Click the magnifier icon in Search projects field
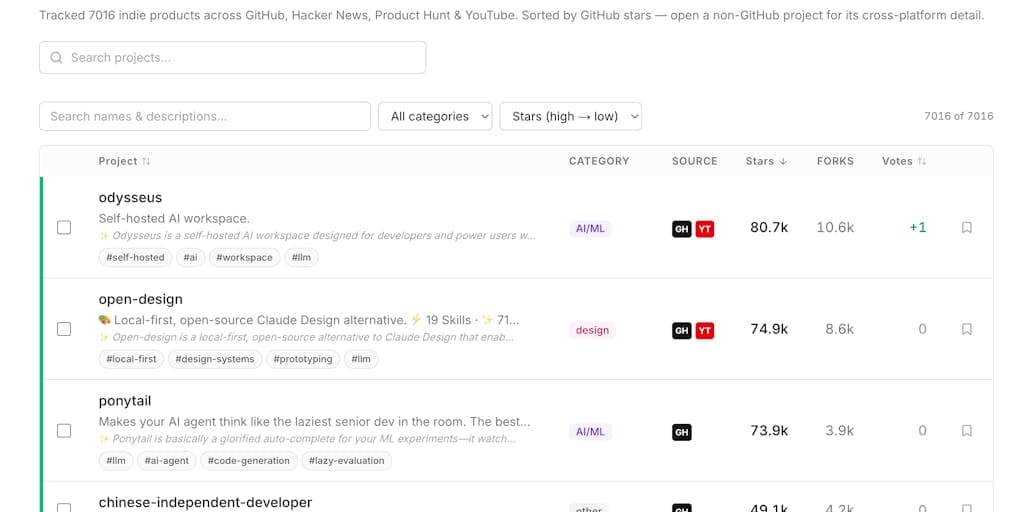The image size is (1024, 512). [x=56, y=57]
